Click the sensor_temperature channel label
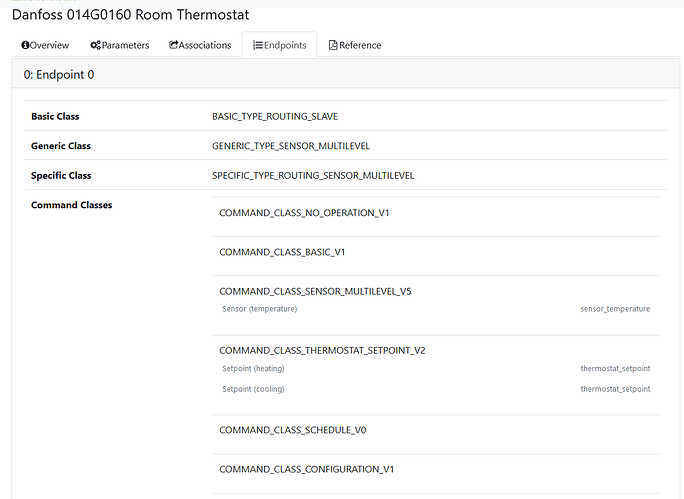The height and width of the screenshot is (499, 684). [x=615, y=309]
